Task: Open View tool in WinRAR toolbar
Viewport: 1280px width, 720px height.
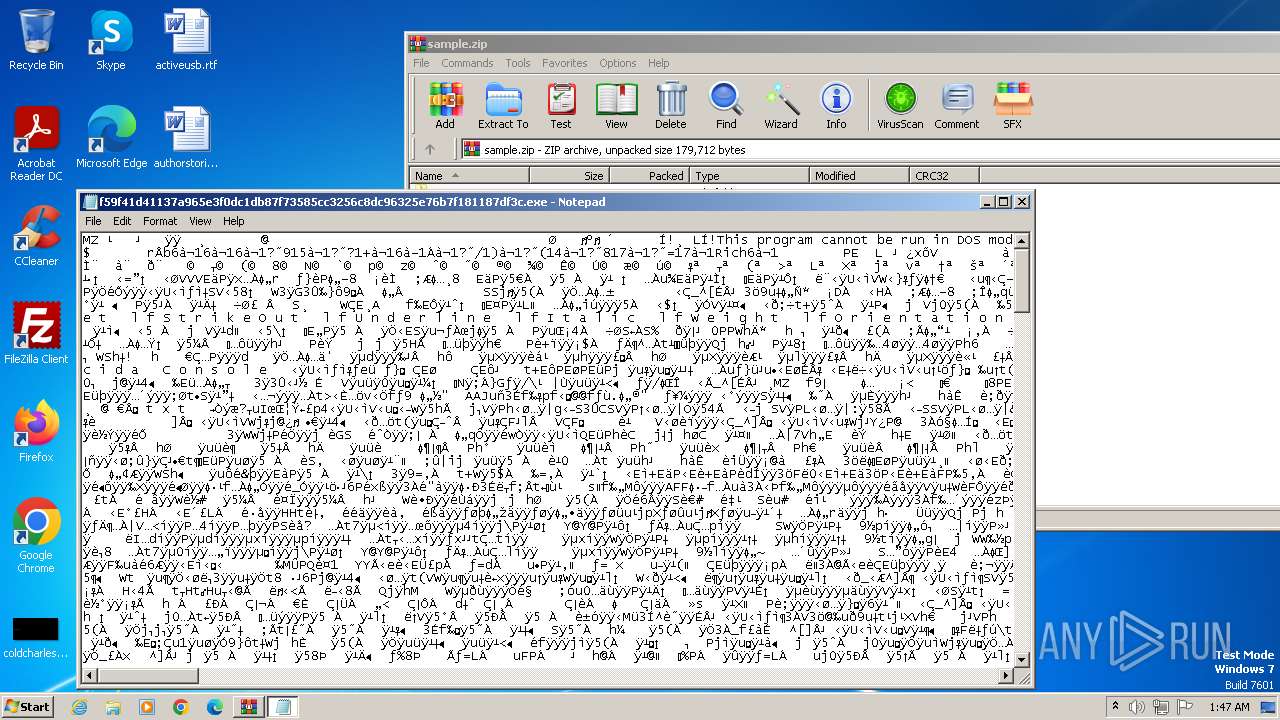Action: (616, 106)
